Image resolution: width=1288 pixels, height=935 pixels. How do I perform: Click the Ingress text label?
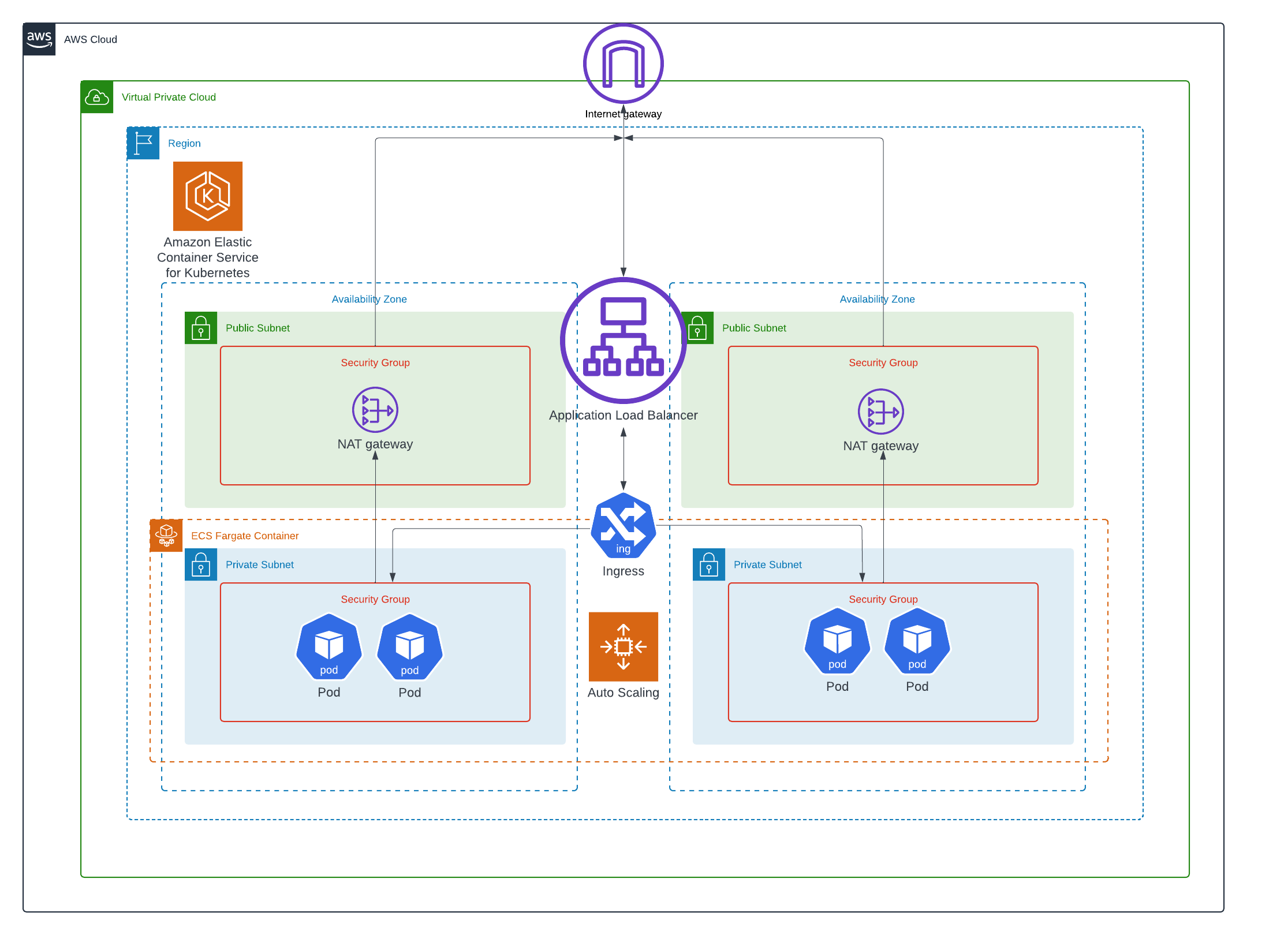pyautogui.click(x=624, y=571)
